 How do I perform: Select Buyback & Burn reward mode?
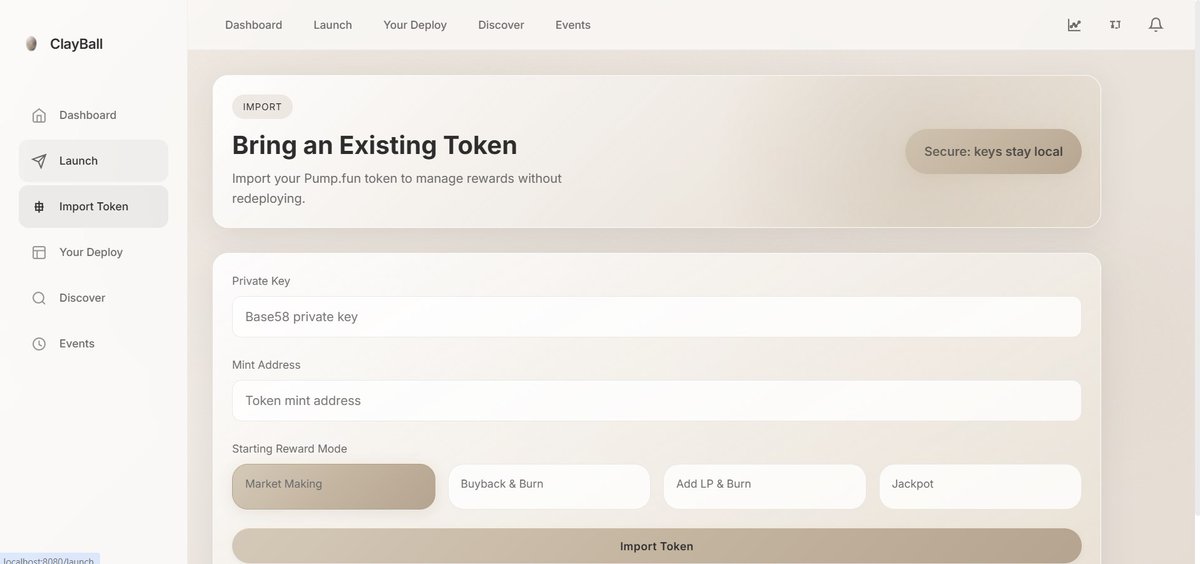click(x=549, y=487)
